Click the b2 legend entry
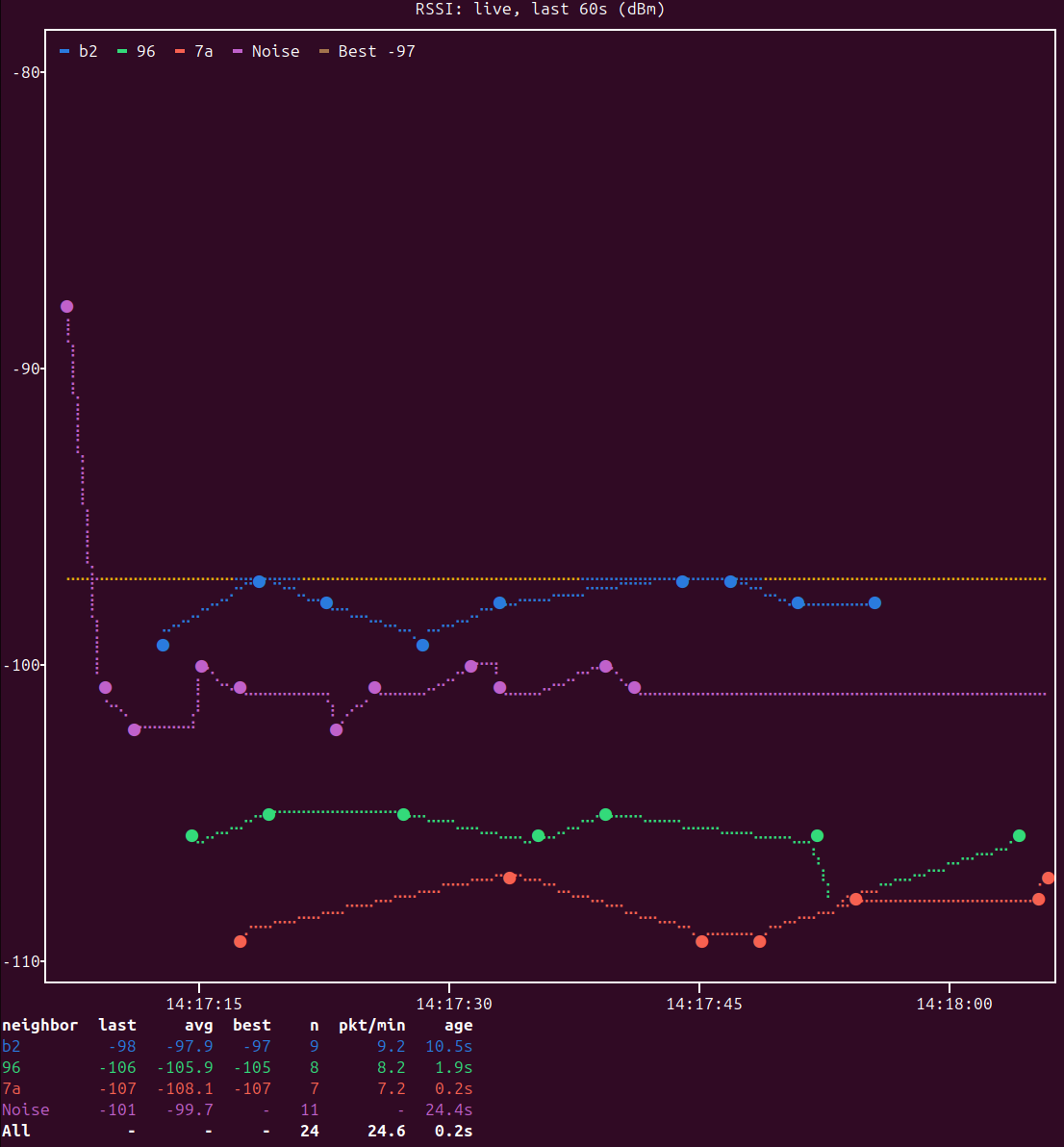Screen dimensions: 1064x1147 point(78,51)
